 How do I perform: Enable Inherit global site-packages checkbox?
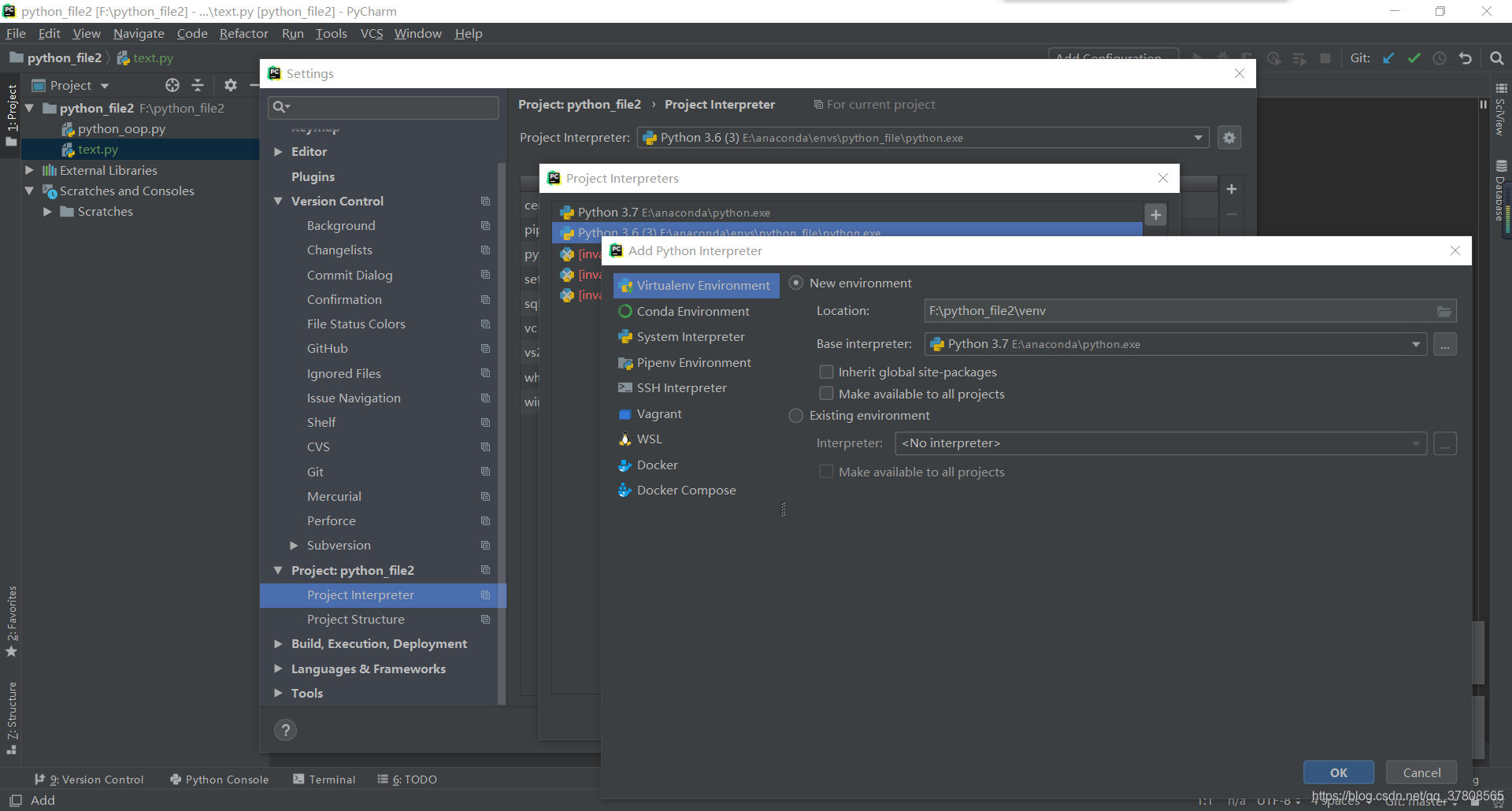(x=826, y=372)
